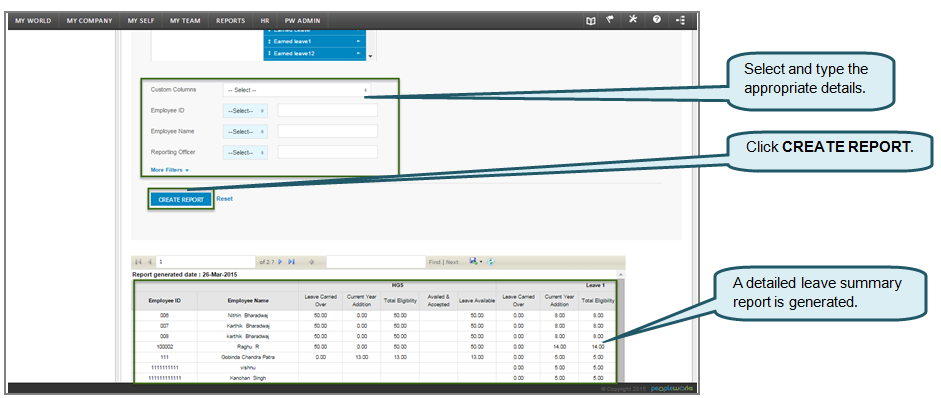Jump to last report page

pos(292,262)
